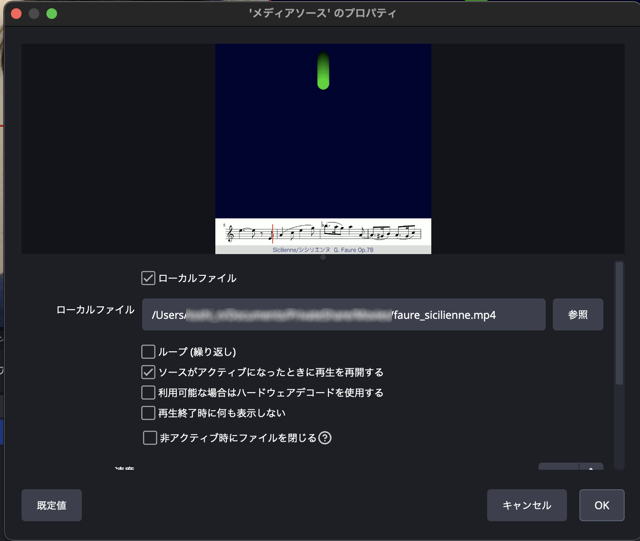
Task: Click the キャンセル button
Action: (527, 505)
